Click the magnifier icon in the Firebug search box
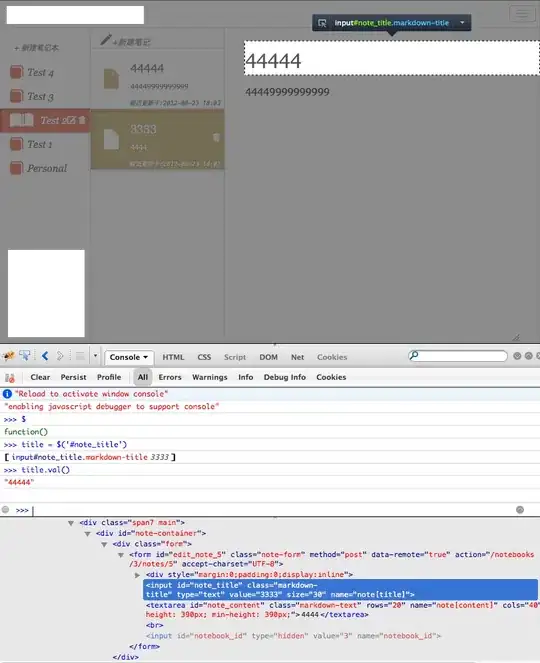 tap(414, 355)
